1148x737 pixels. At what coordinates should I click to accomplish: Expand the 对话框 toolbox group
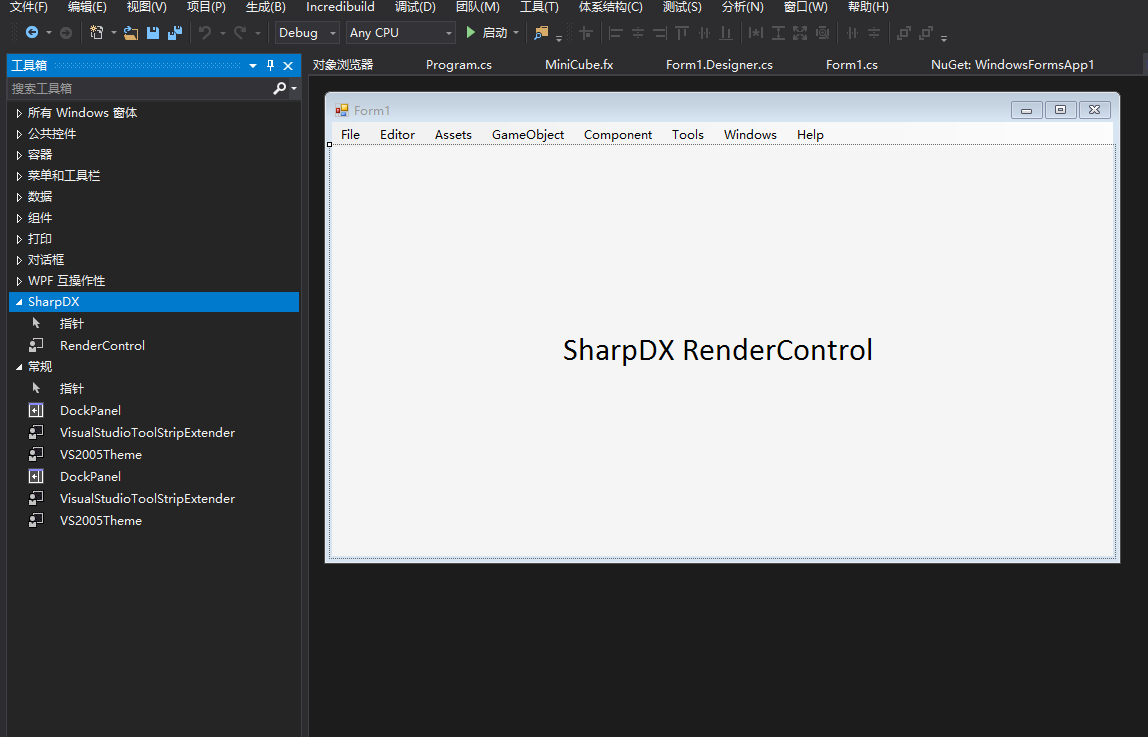19,260
